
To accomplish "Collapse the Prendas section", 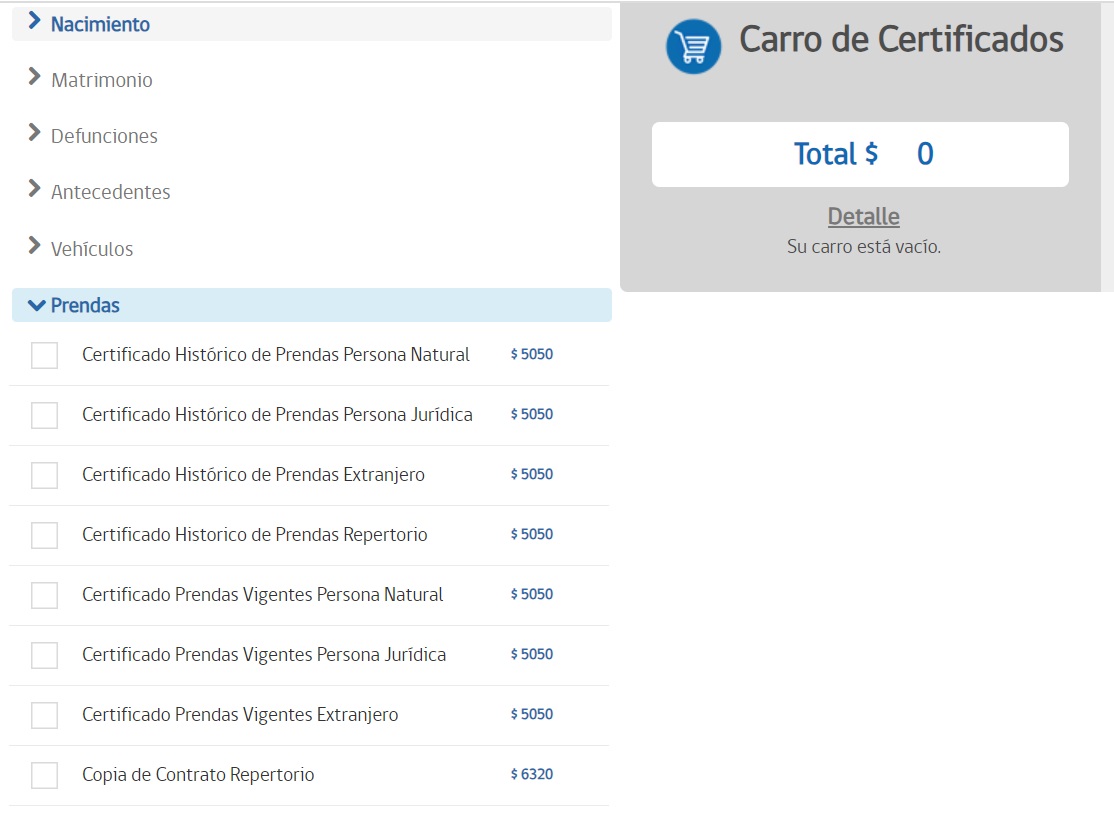I will click(x=85, y=306).
